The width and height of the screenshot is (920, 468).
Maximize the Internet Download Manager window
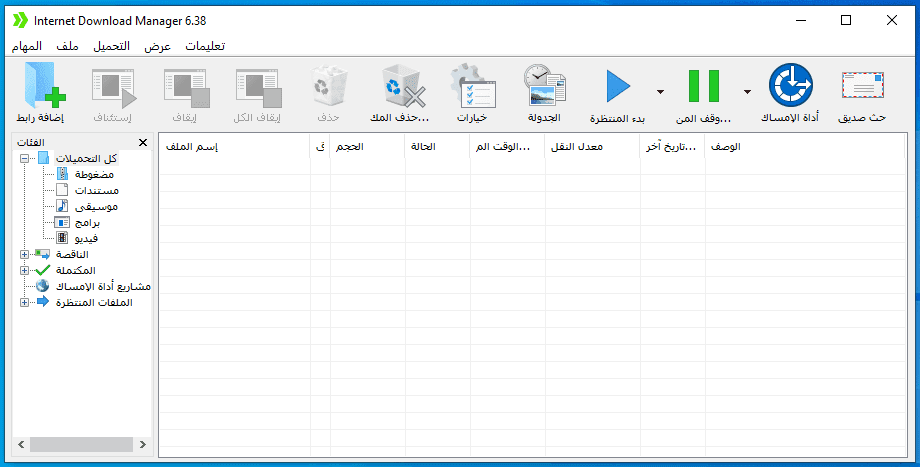845,21
